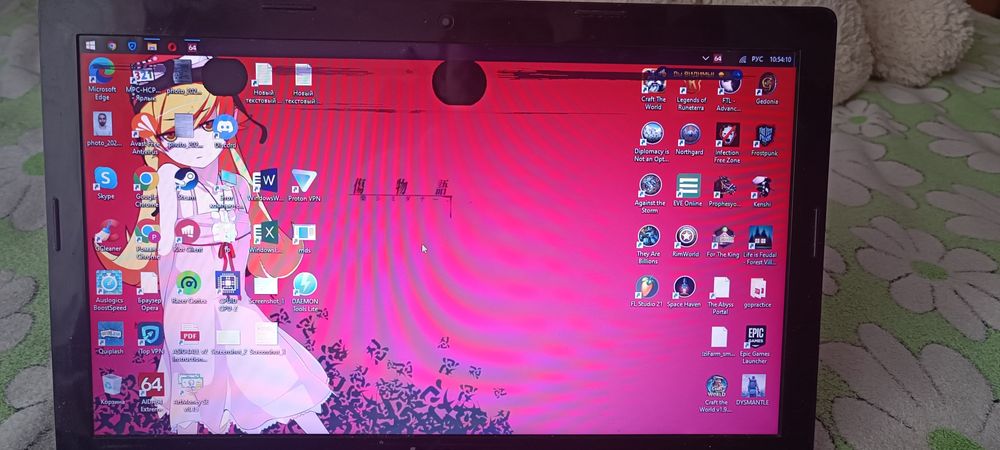
Task: Open the Kenshi shortcut
Action: [761, 191]
